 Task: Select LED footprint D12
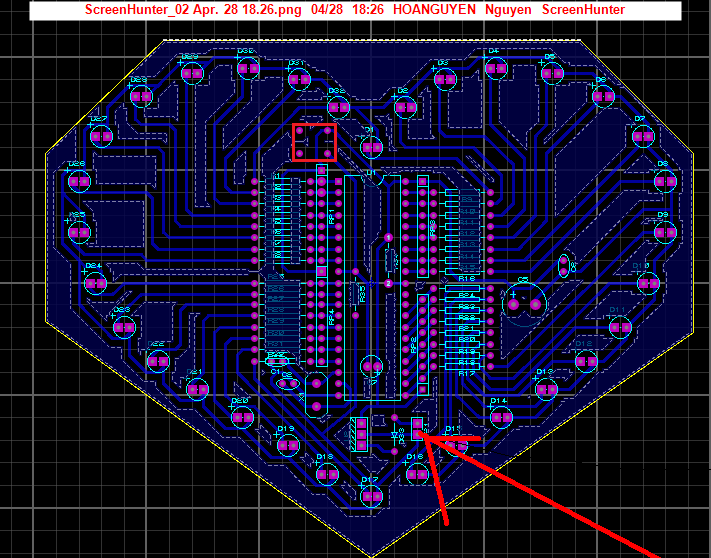(586, 362)
